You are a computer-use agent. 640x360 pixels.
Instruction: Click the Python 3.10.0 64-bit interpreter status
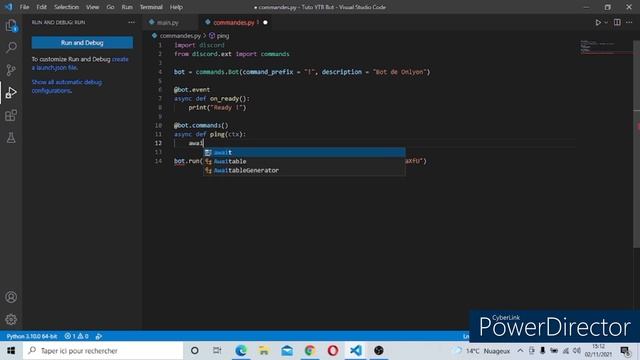click(31, 336)
